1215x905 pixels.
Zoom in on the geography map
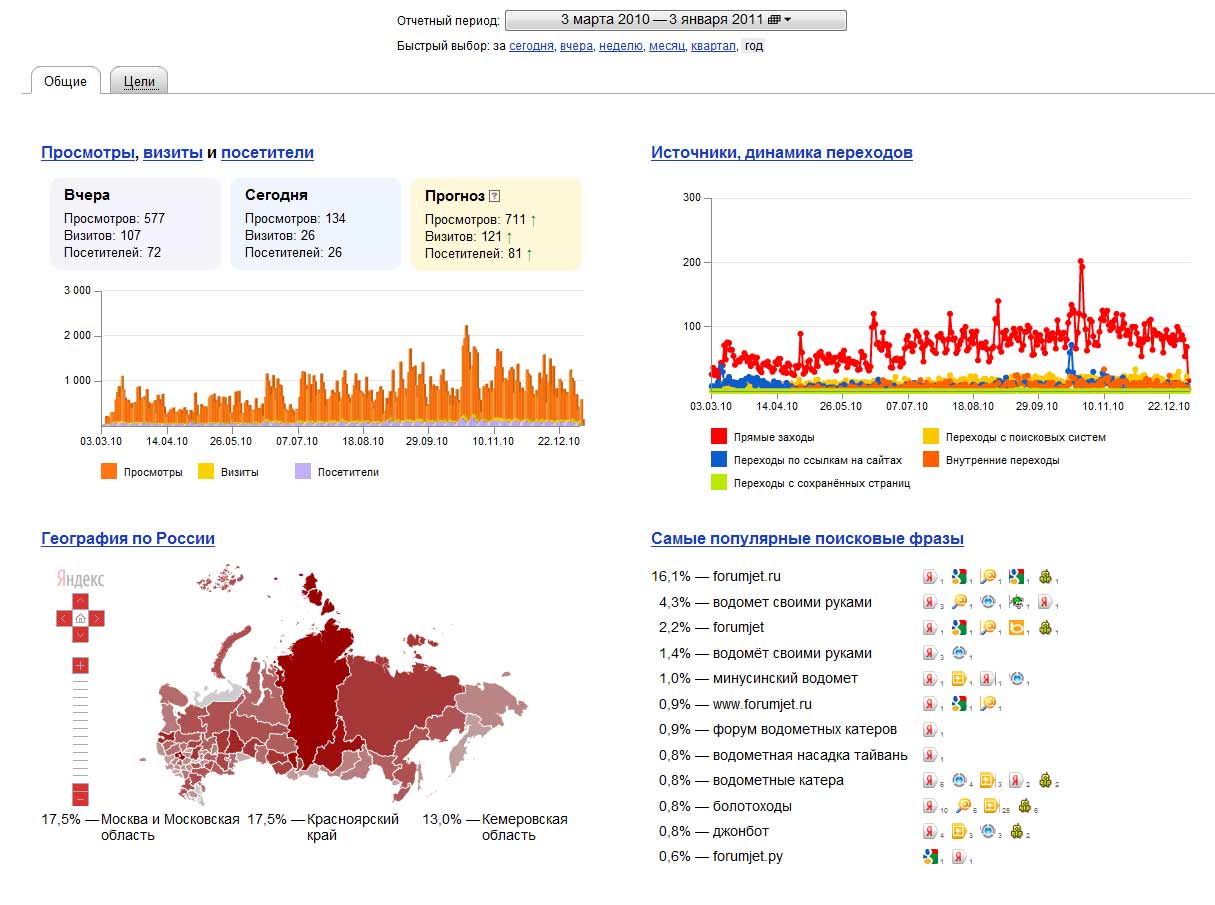(x=80, y=665)
